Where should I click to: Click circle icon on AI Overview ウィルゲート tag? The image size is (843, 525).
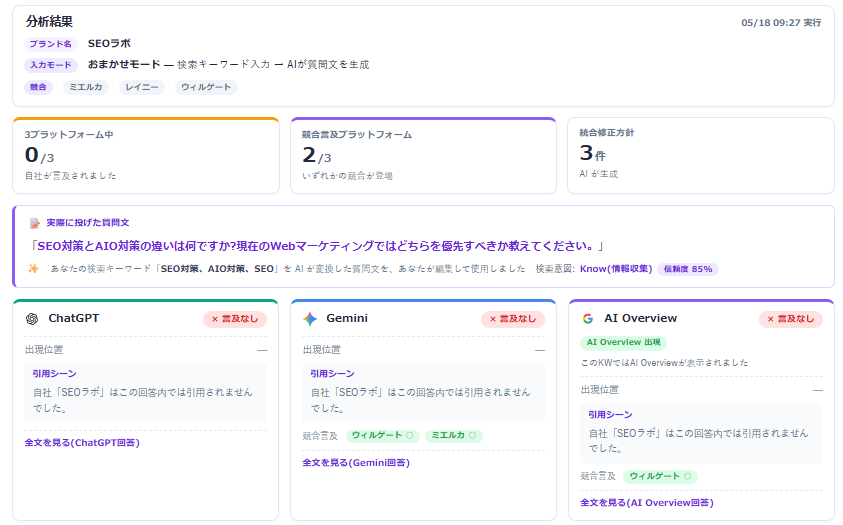tap(688, 476)
